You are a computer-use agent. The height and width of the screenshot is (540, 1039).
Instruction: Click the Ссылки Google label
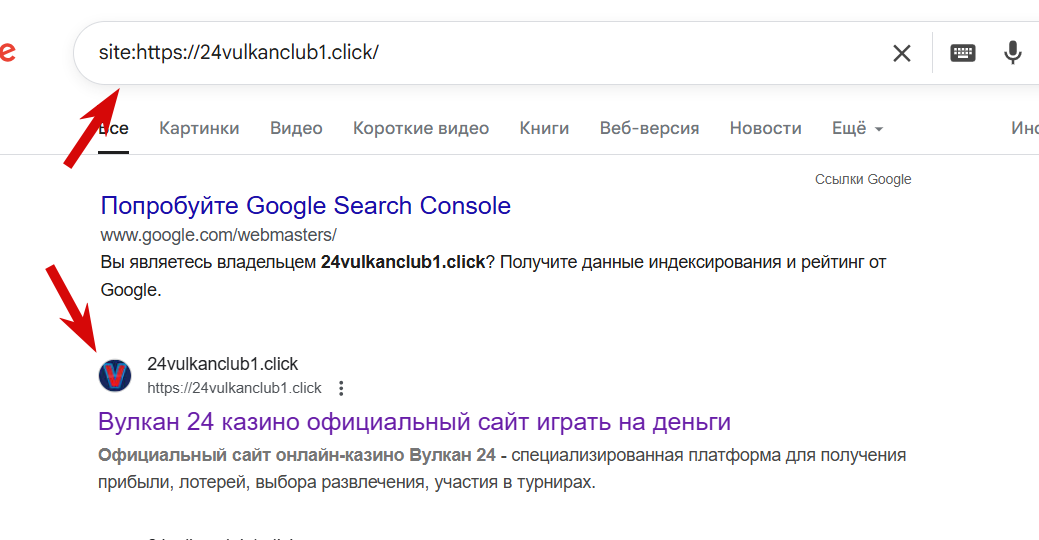pos(863,180)
